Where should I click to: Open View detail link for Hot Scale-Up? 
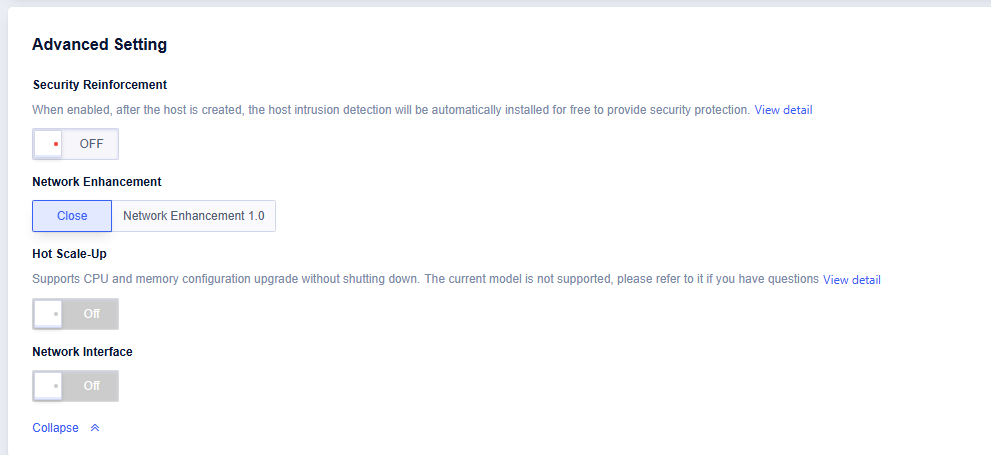pyautogui.click(x=851, y=280)
